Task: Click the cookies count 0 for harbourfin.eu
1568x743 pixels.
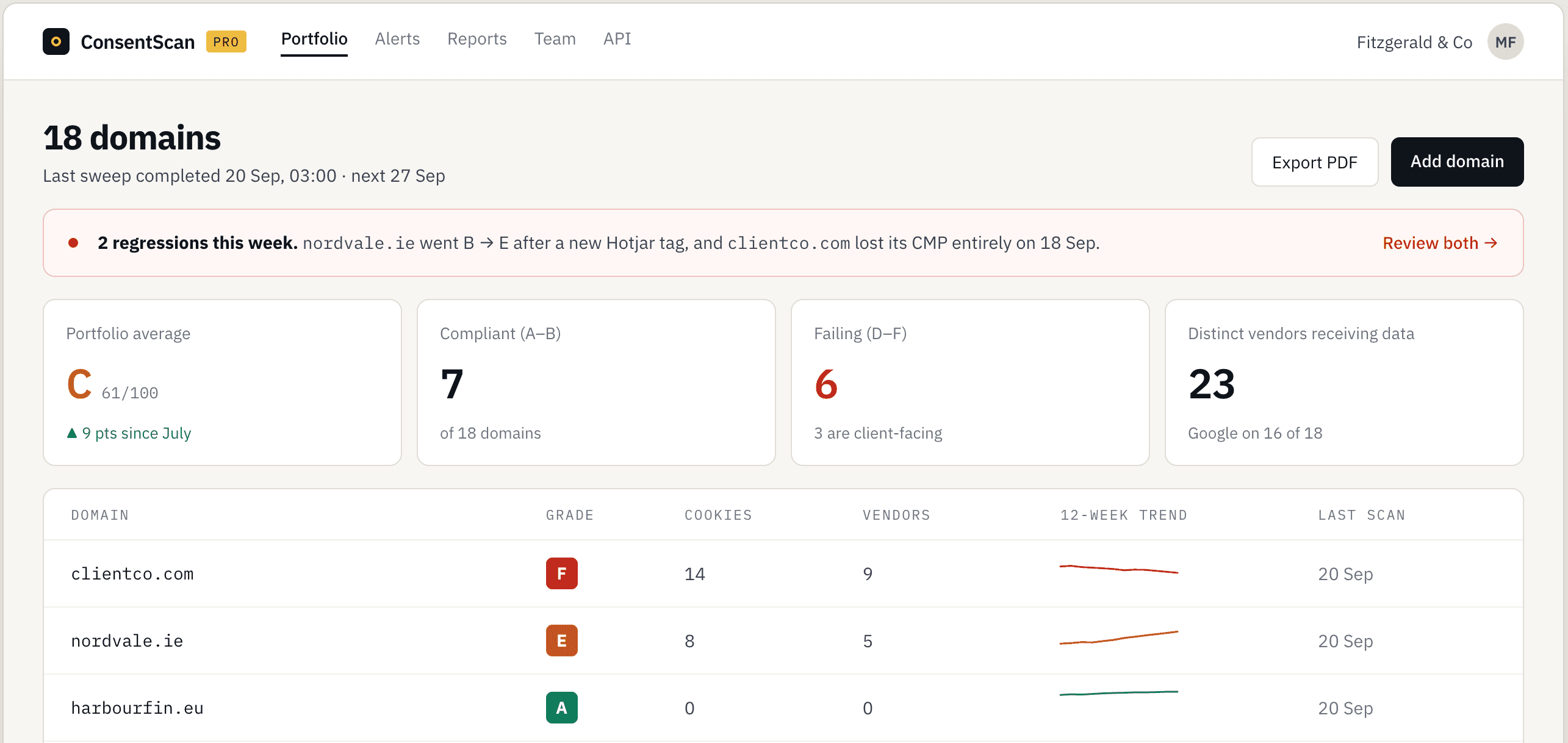Action: click(689, 708)
